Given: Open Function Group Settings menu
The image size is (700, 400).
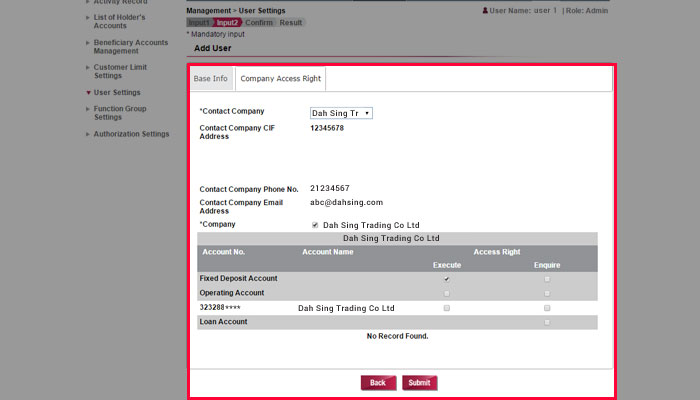Looking at the screenshot, I should [x=120, y=113].
